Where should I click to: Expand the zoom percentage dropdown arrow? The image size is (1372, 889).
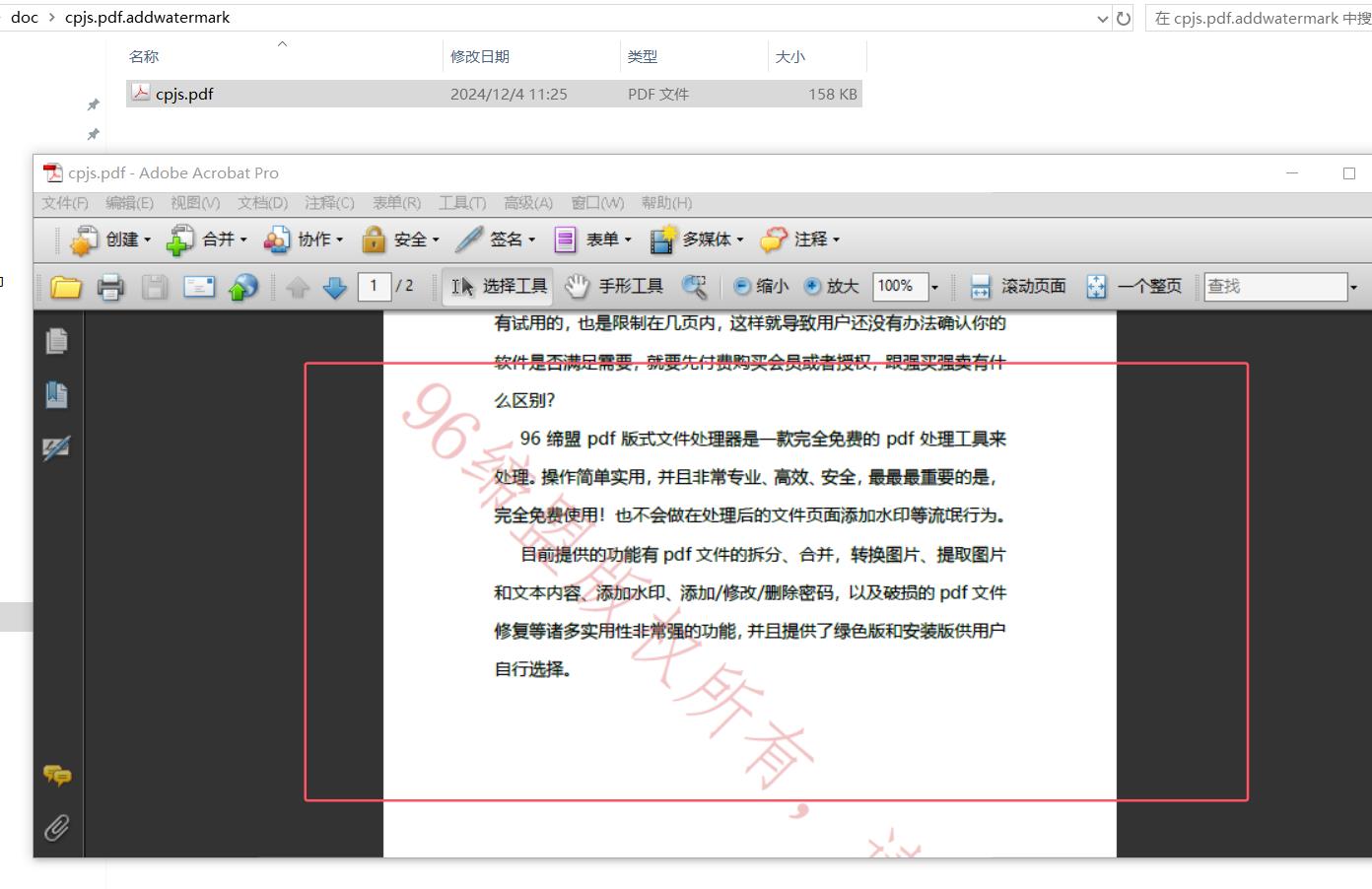click(935, 288)
